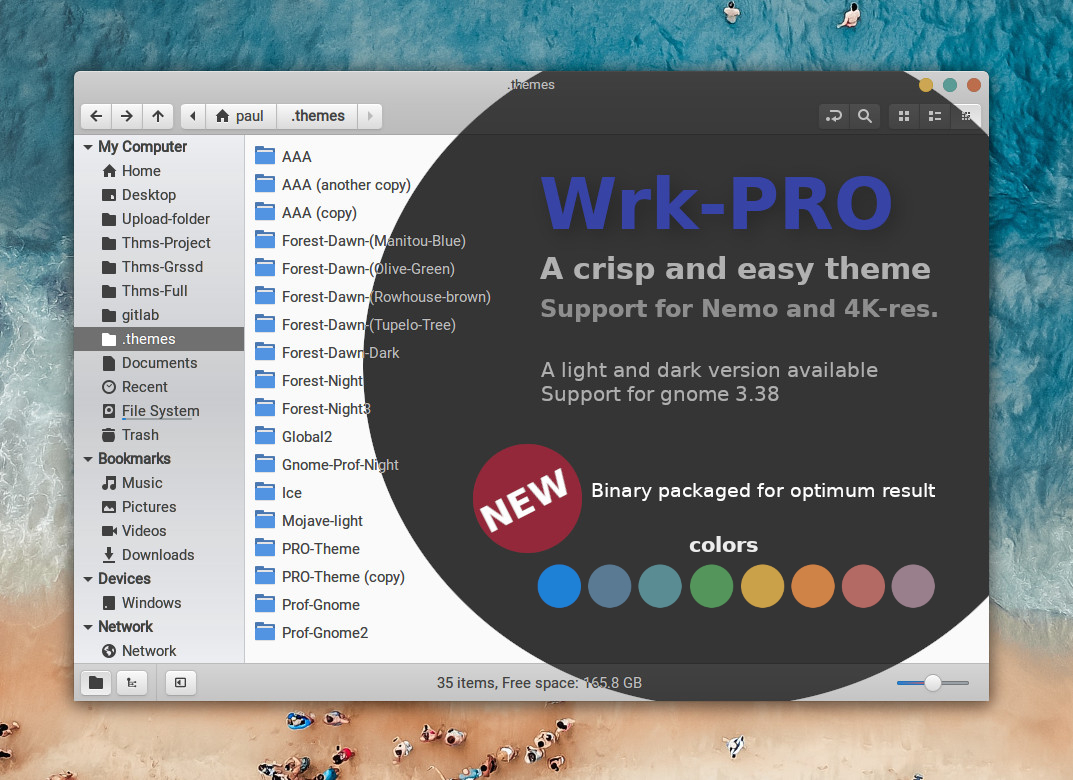Select Forest-Dawn-(Olive-Green) folder

pyautogui.click(x=354, y=269)
